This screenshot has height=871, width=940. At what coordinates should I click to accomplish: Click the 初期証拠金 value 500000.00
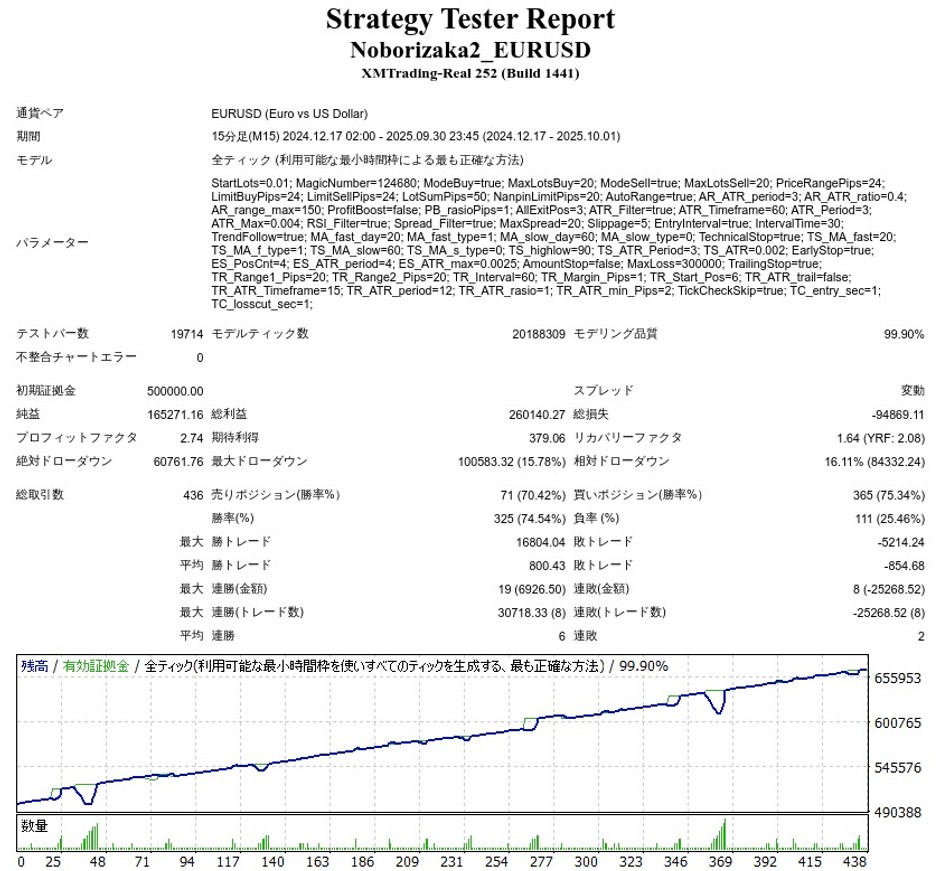point(174,391)
